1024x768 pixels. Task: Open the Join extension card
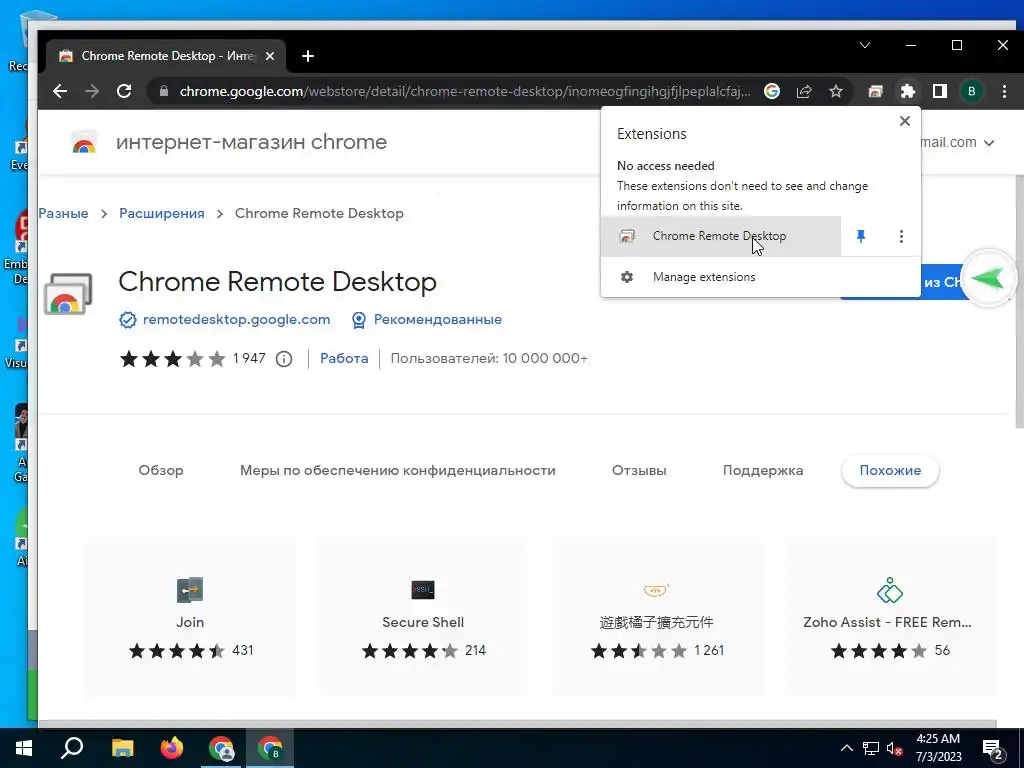[x=190, y=616]
